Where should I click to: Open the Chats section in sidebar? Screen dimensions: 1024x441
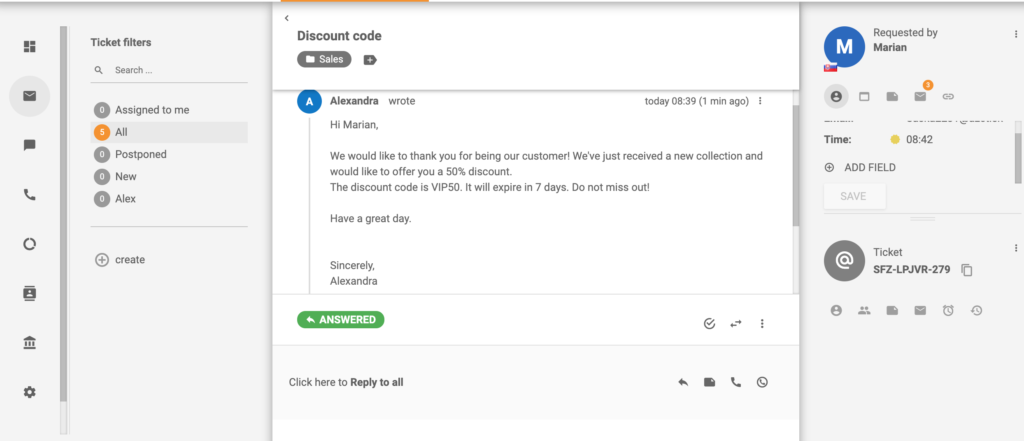30,145
